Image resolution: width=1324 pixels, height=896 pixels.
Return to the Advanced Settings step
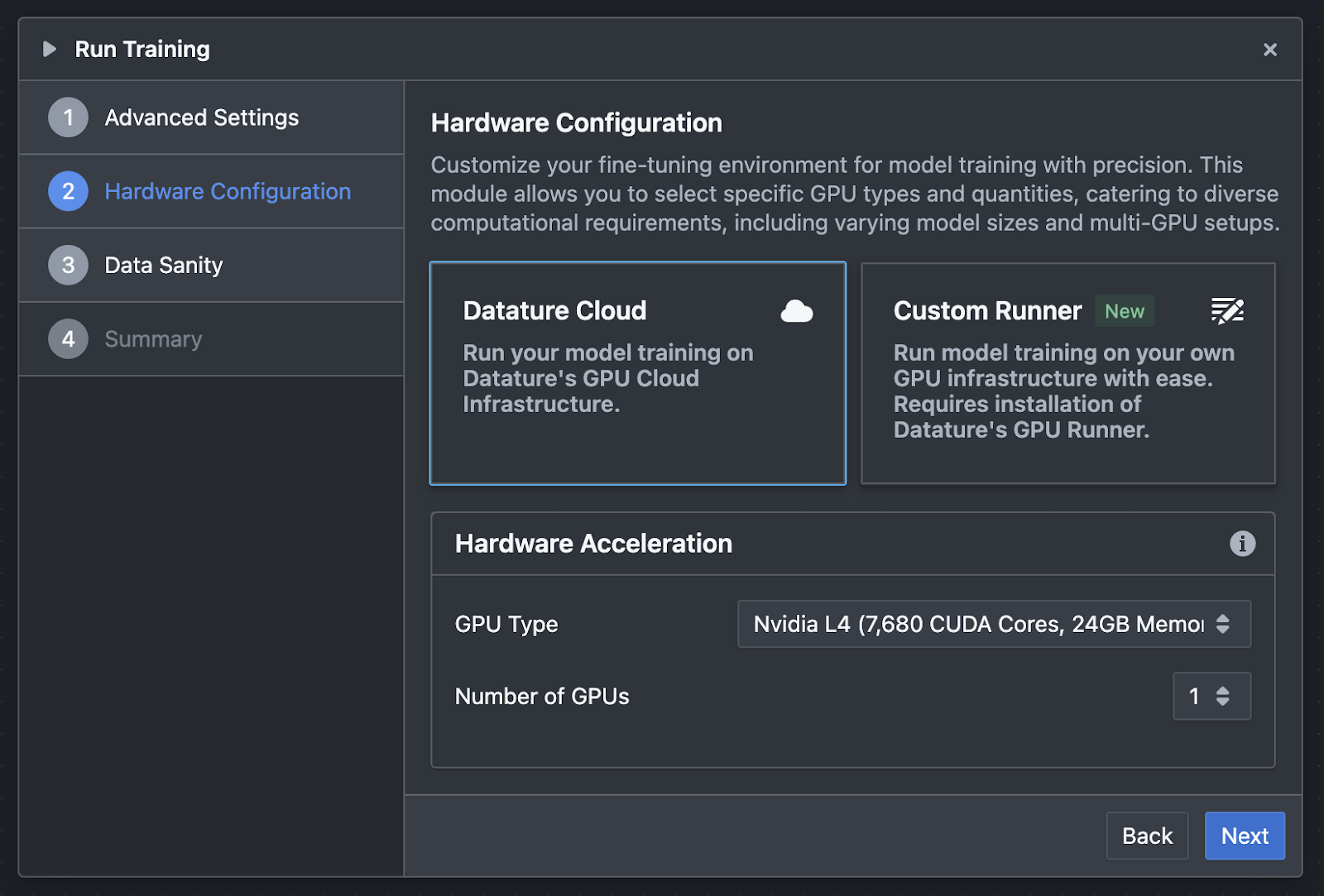(201, 117)
